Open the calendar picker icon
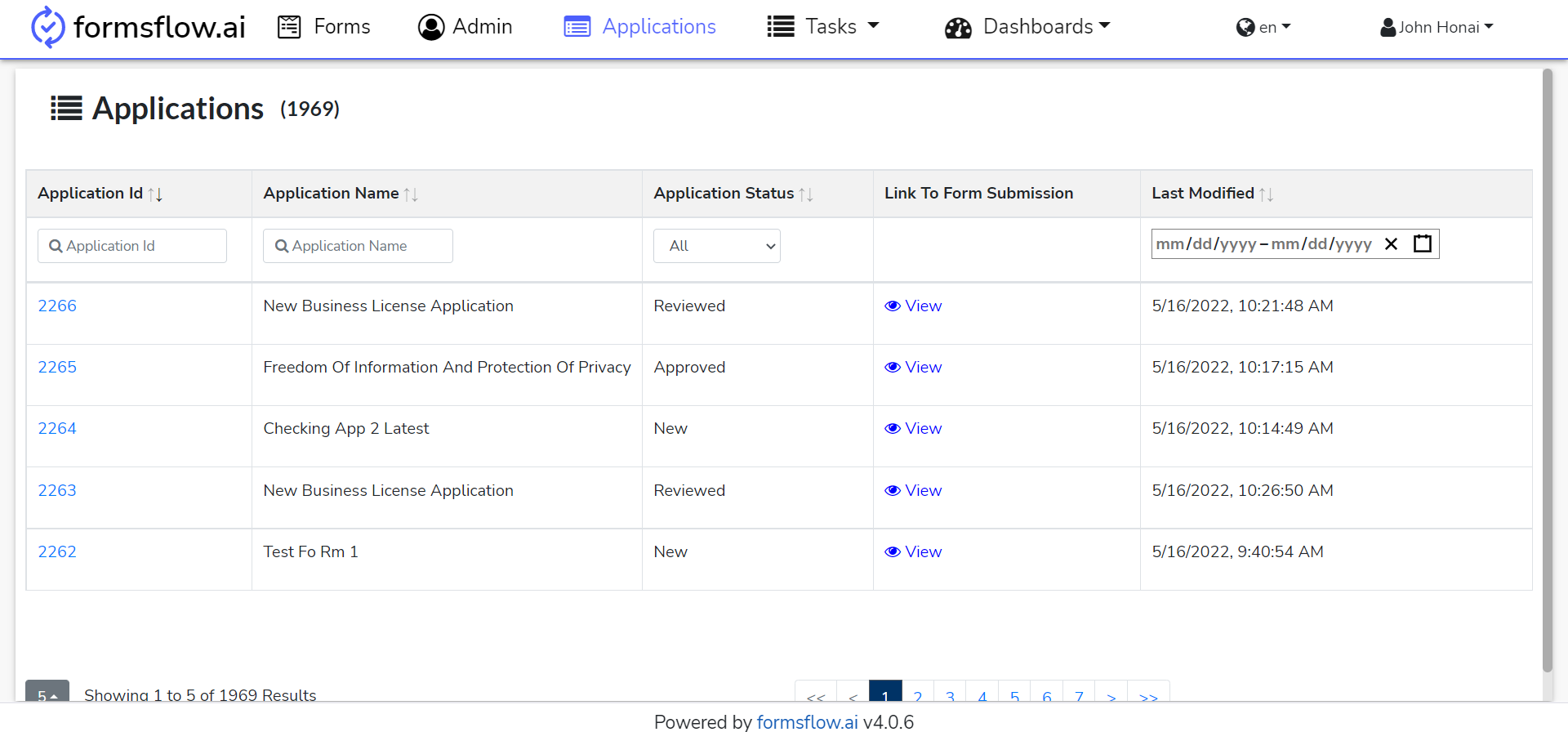Viewport: 1568px width, 732px height. 1423,243
